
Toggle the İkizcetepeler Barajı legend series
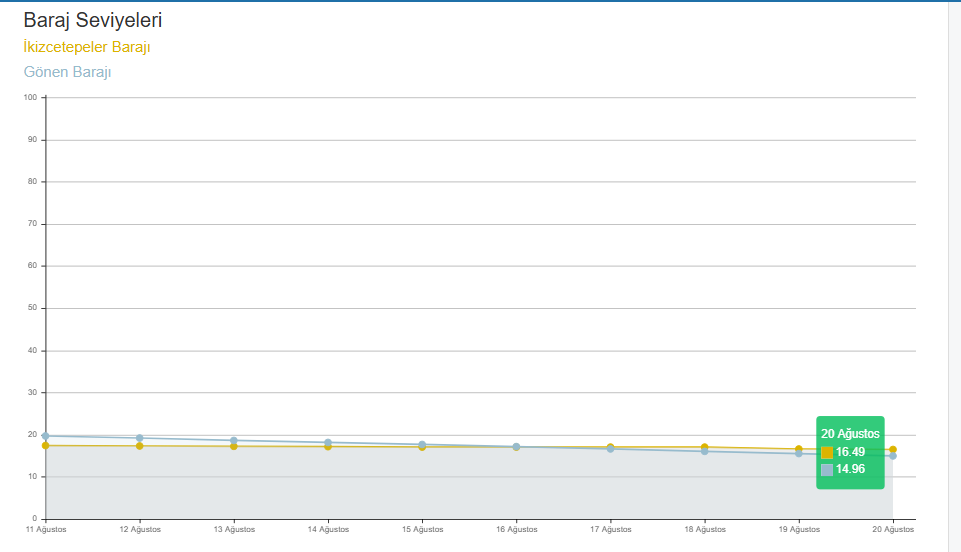point(86,47)
